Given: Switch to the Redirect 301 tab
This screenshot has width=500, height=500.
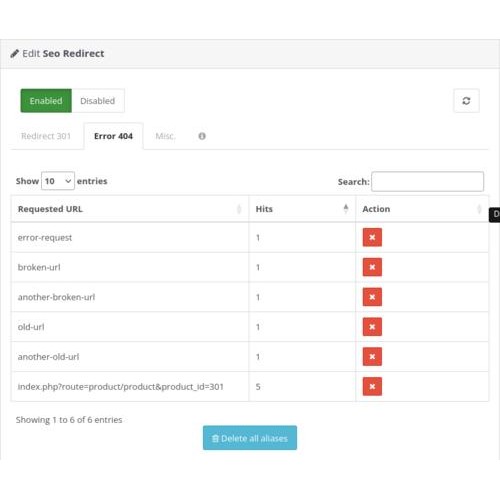Looking at the screenshot, I should (46, 136).
